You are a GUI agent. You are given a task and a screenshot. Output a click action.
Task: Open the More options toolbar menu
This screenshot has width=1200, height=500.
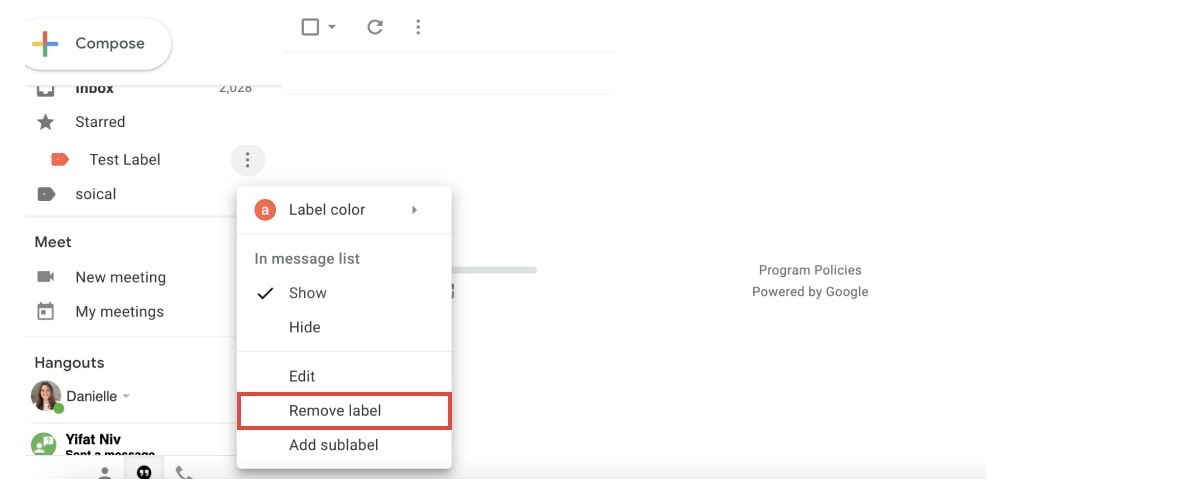[418, 27]
